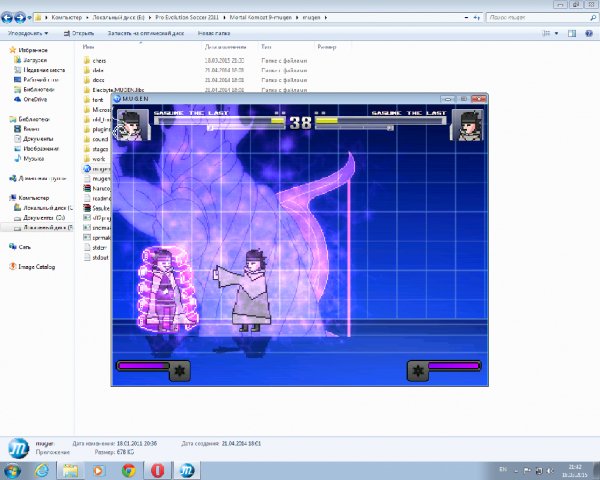Click the Открыть toolbar button
The height and width of the screenshot is (480, 600).
[79, 33]
